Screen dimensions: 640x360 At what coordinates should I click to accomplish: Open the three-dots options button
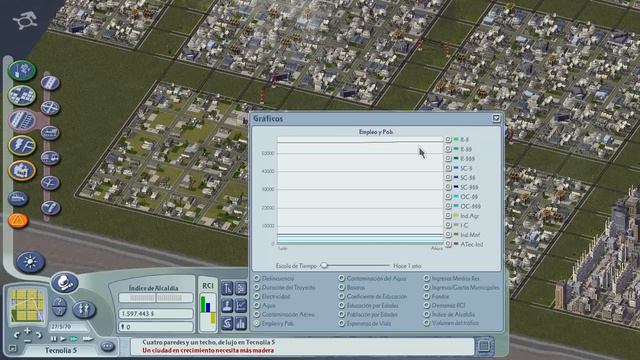[x=107, y=347]
